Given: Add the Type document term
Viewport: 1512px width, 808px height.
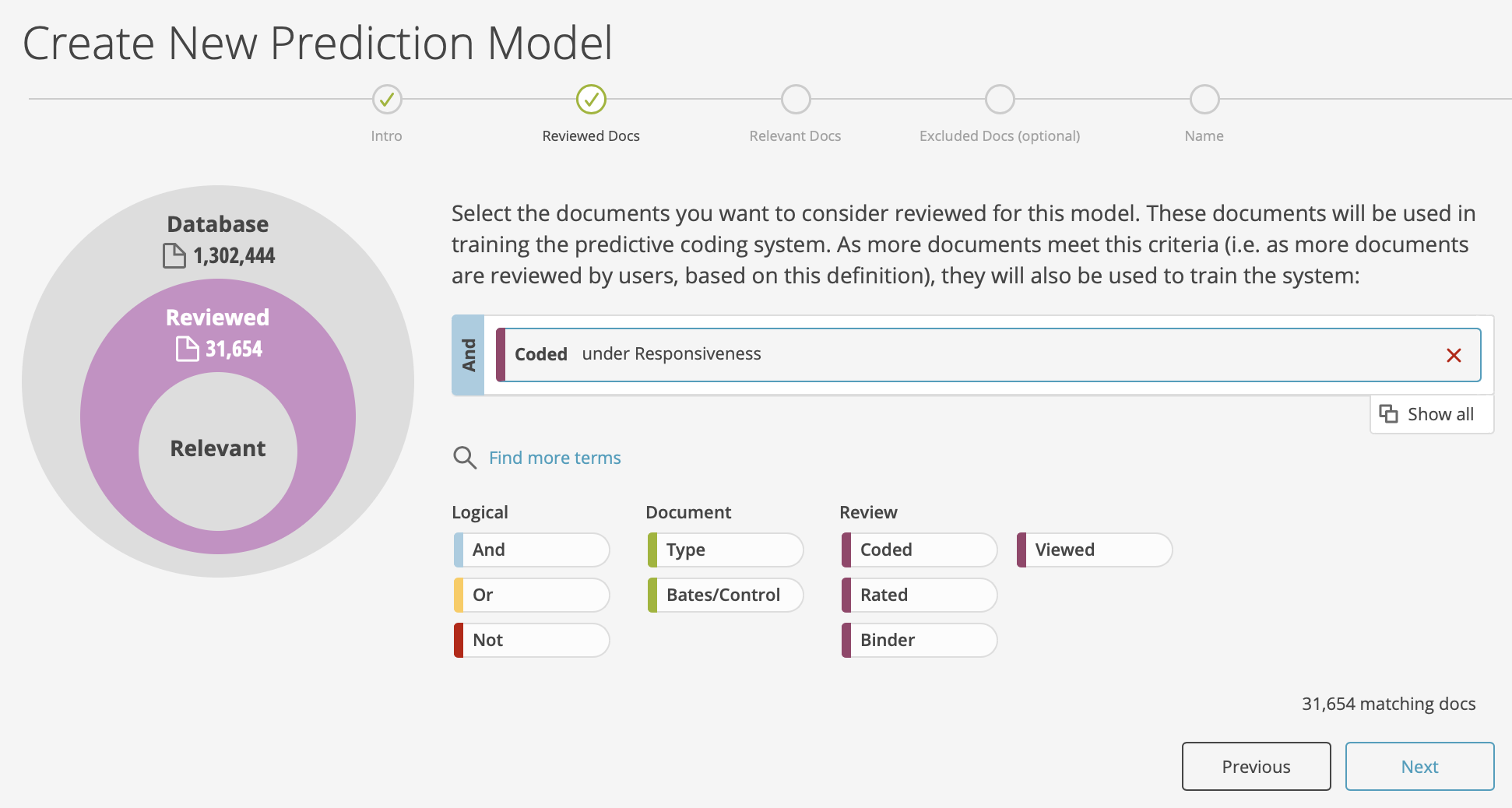Looking at the screenshot, I should (726, 550).
